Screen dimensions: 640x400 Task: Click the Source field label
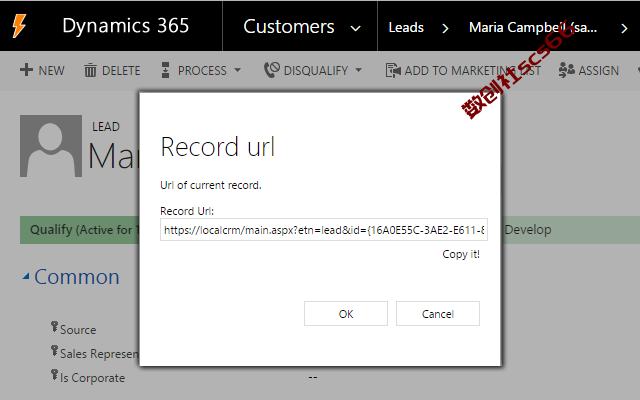(78, 330)
